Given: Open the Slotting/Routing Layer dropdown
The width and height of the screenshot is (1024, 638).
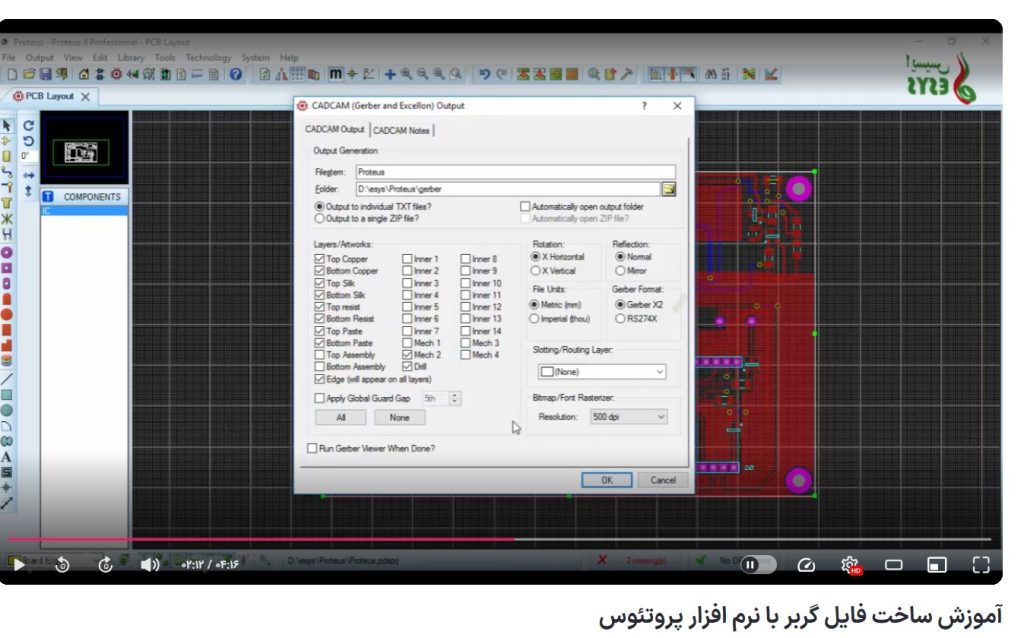Looking at the screenshot, I should pyautogui.click(x=601, y=371).
